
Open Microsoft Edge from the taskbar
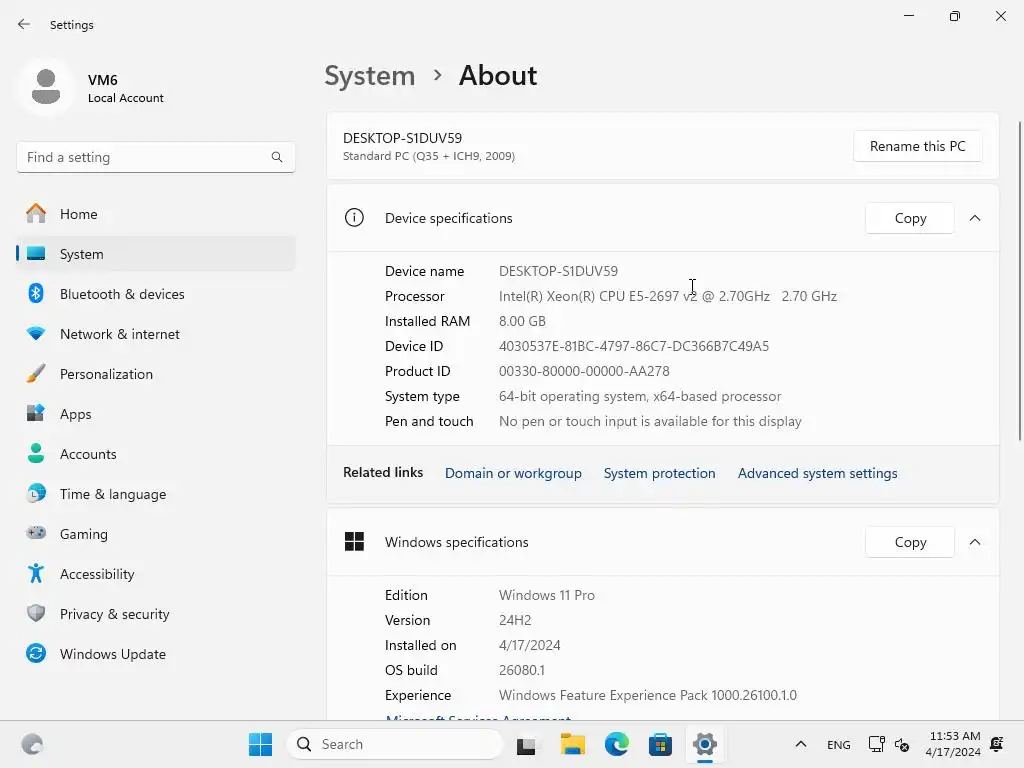click(616, 744)
